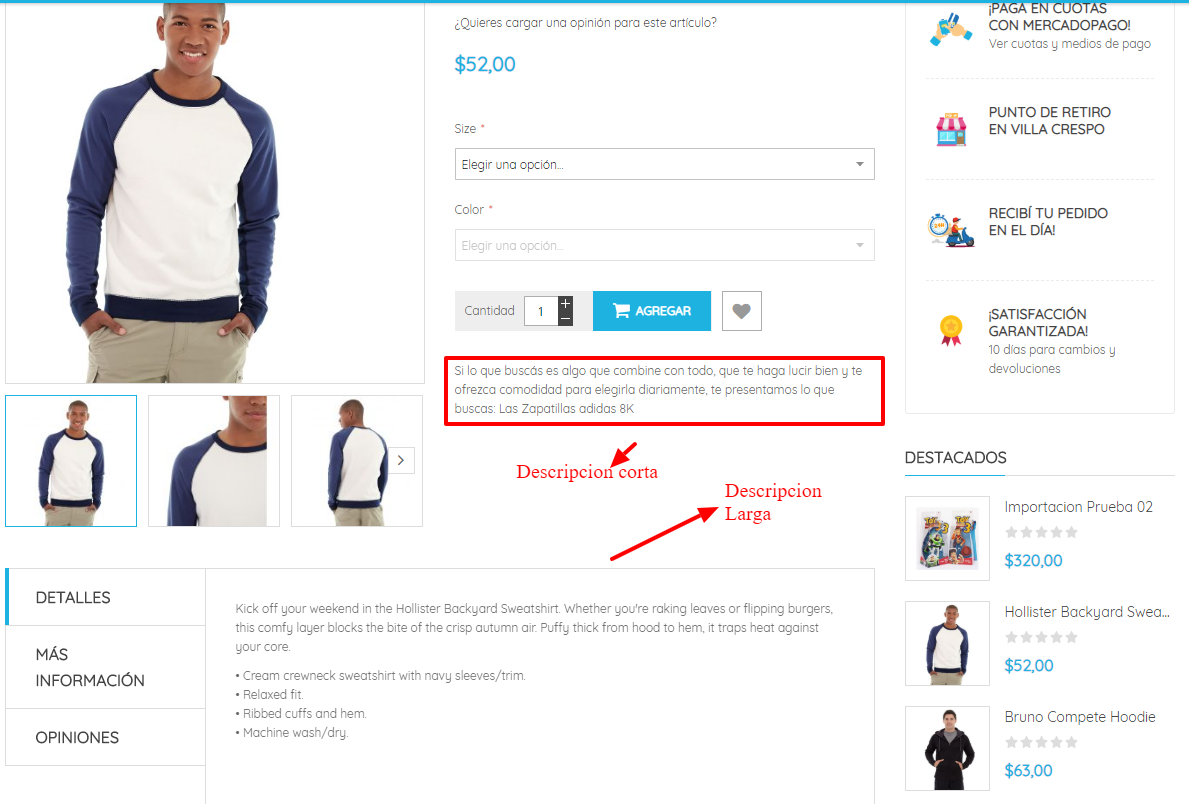Open the Size option dropdown
The width and height of the screenshot is (1189, 804).
click(x=664, y=165)
